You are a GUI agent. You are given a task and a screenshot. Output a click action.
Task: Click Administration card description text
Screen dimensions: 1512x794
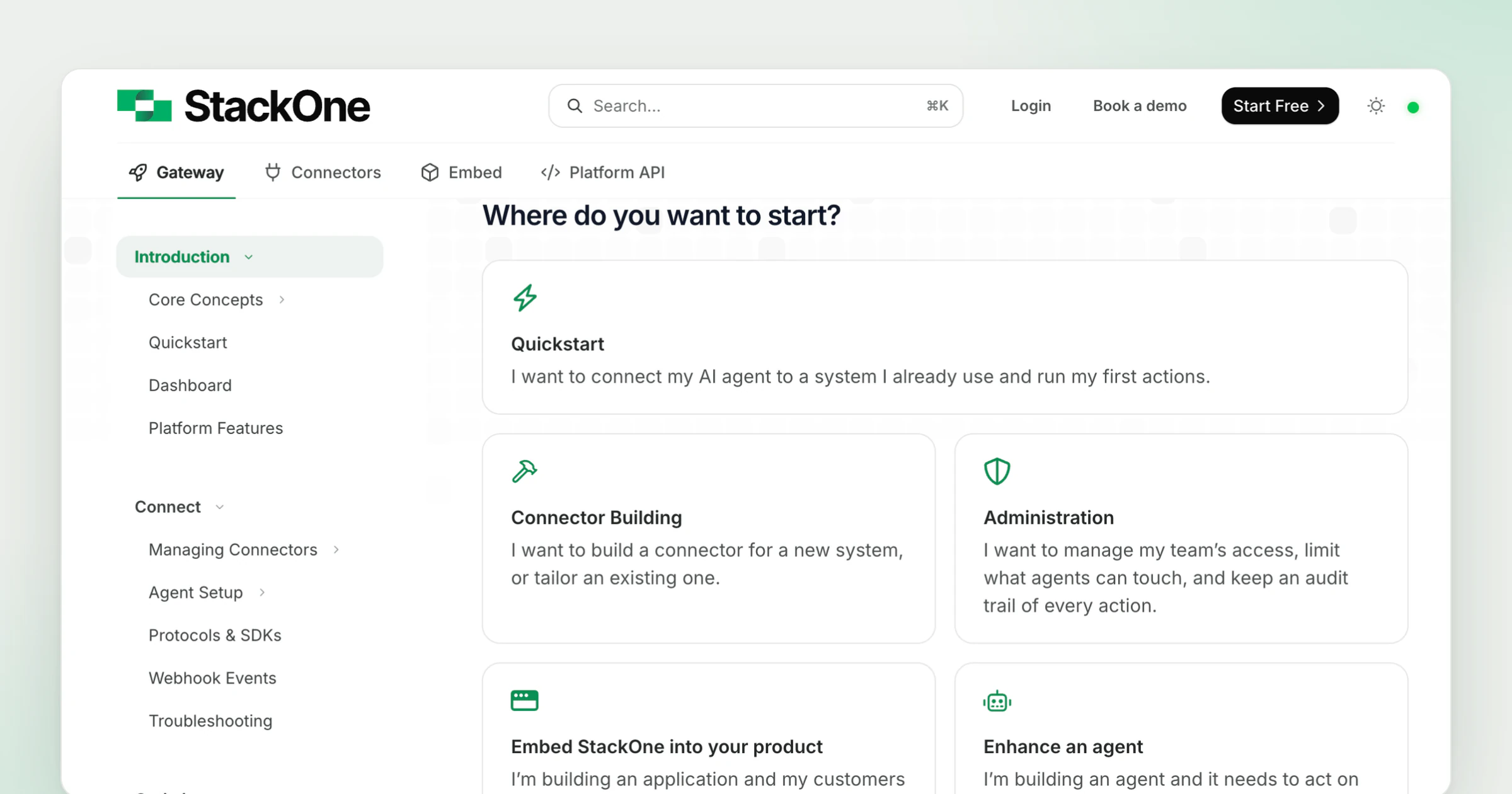coord(1165,578)
